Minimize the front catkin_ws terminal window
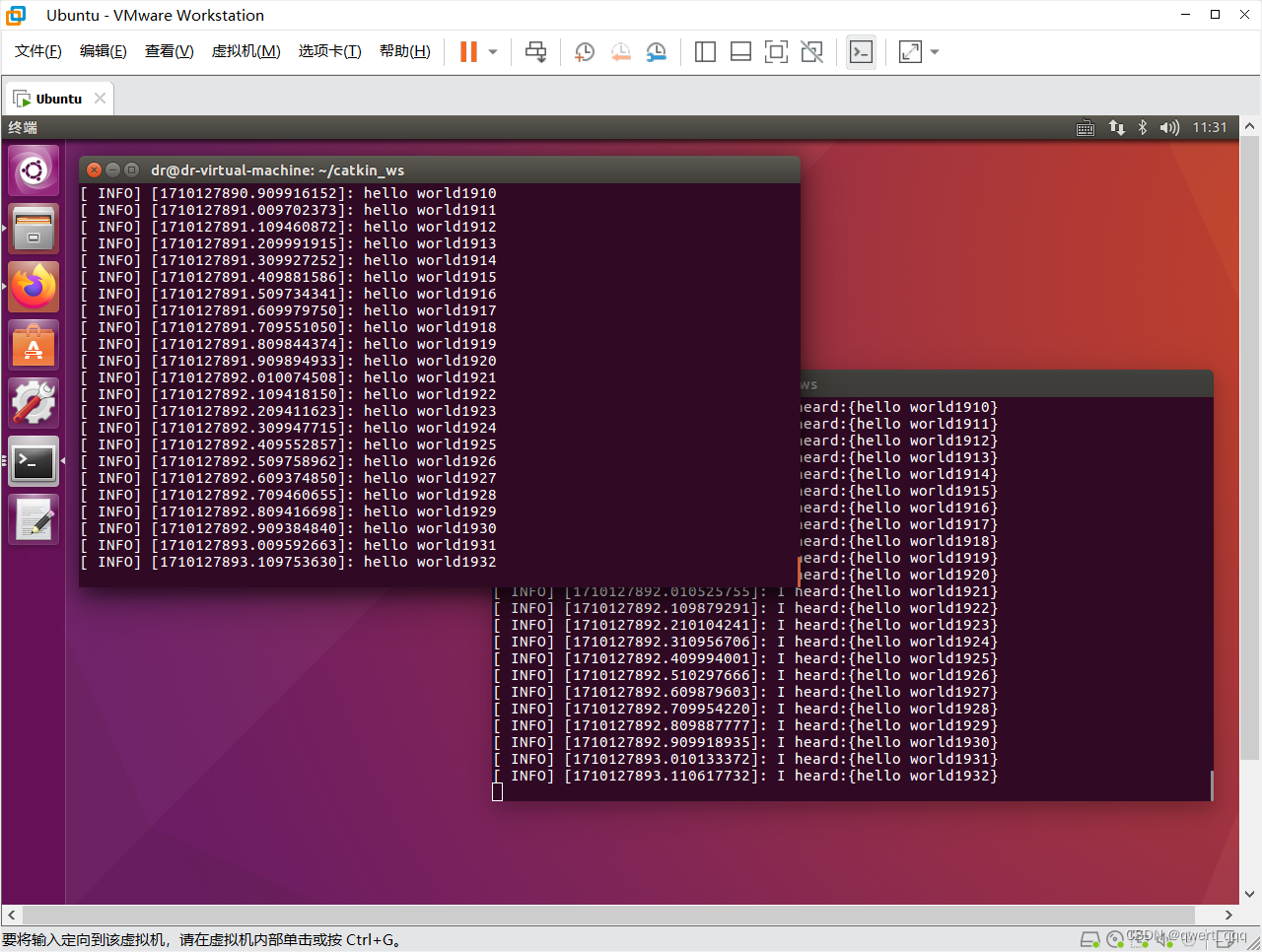This screenshot has width=1262, height=952. coord(112,170)
